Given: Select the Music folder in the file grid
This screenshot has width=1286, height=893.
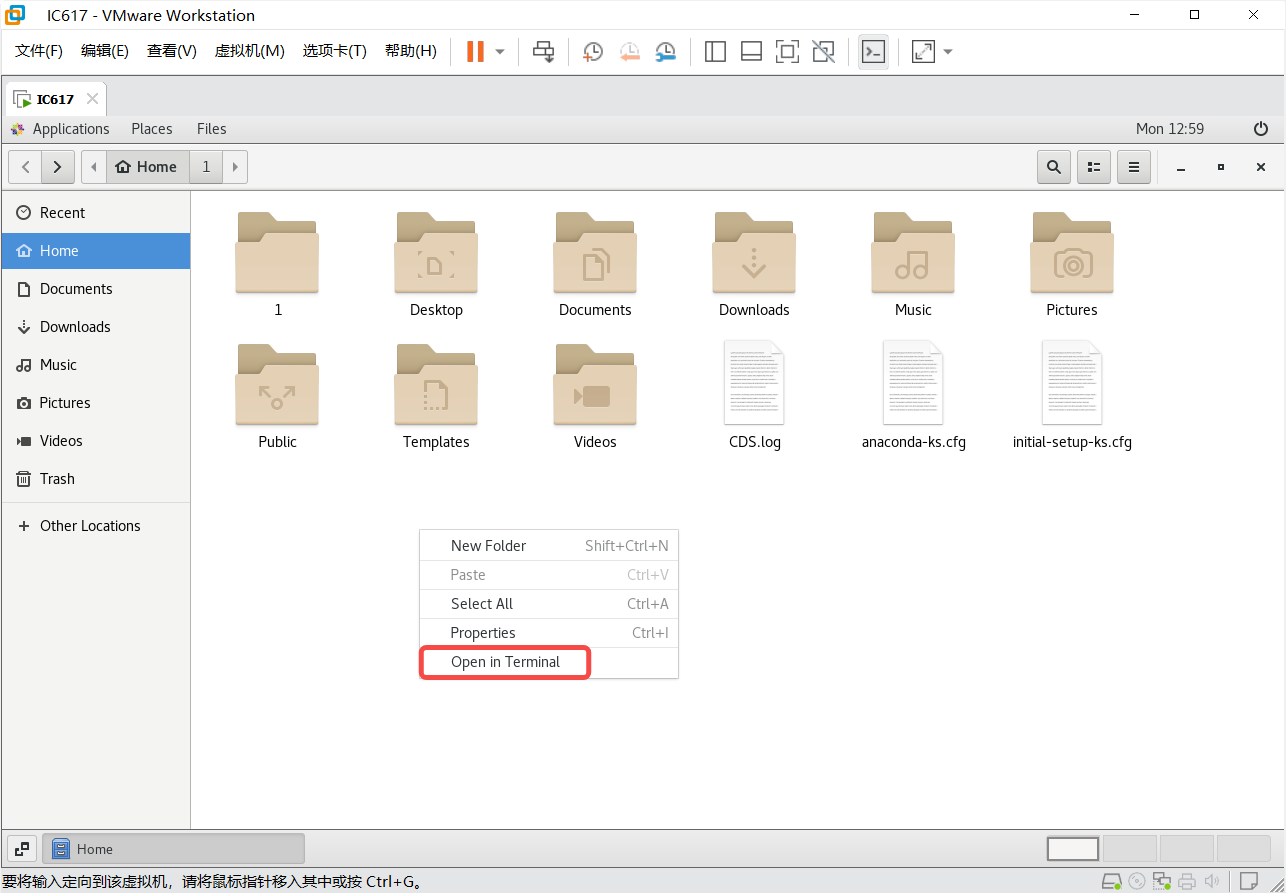Looking at the screenshot, I should click(x=913, y=253).
